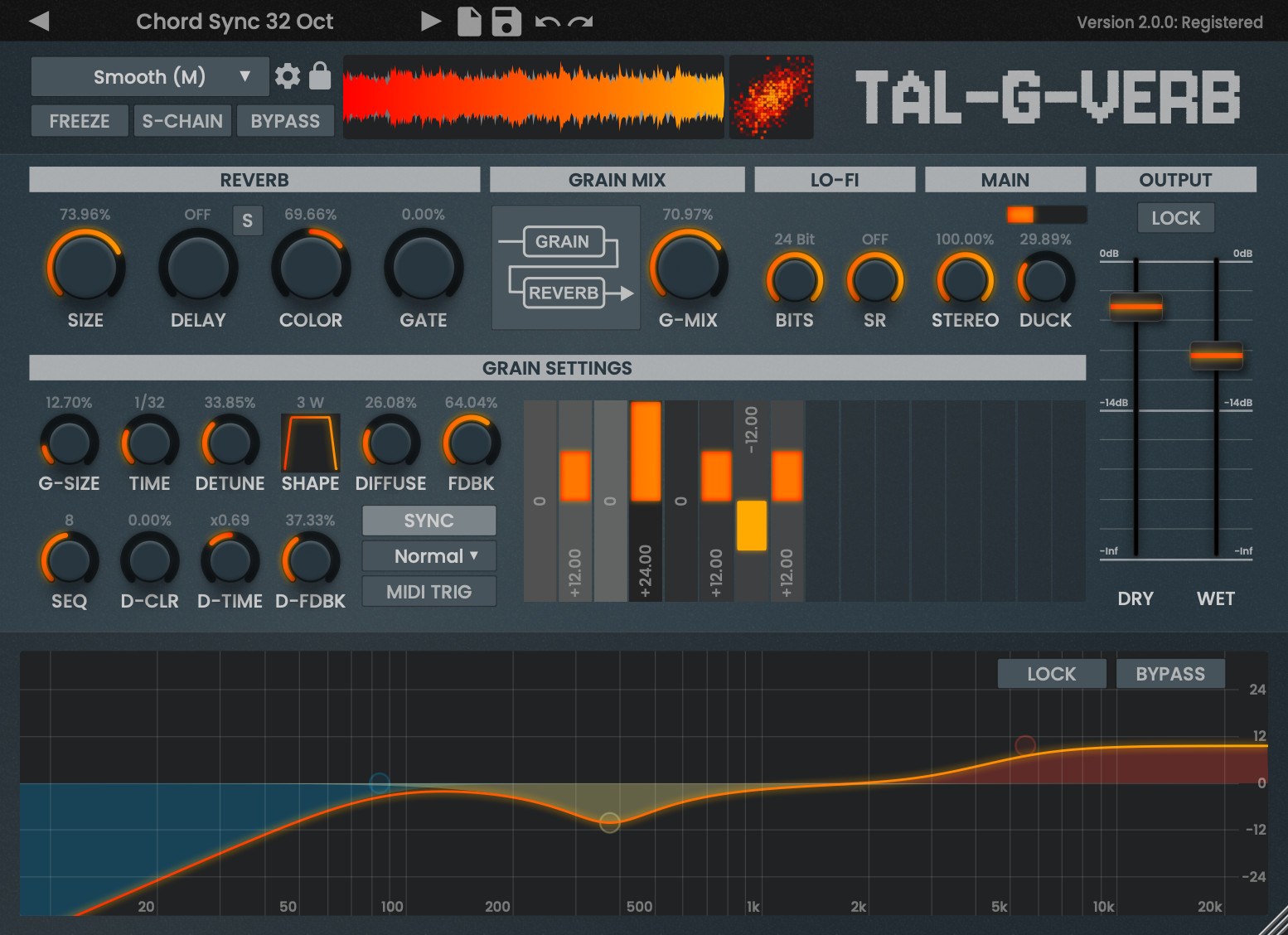This screenshot has height=935, width=1288.
Task: Click the previous preset arrow
Action: (39, 21)
